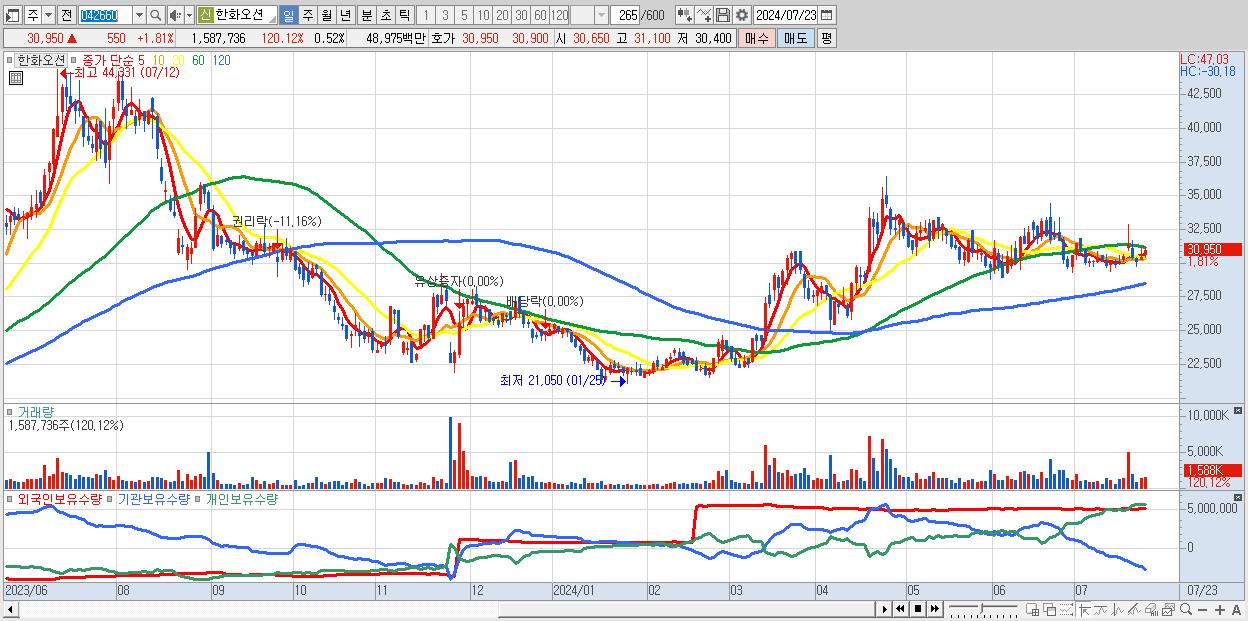Click the fast-forward button in the bottom toolbar
The height and width of the screenshot is (621, 1248).
[934, 609]
